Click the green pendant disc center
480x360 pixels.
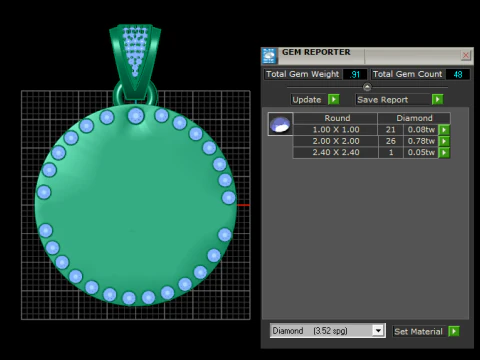(x=136, y=204)
